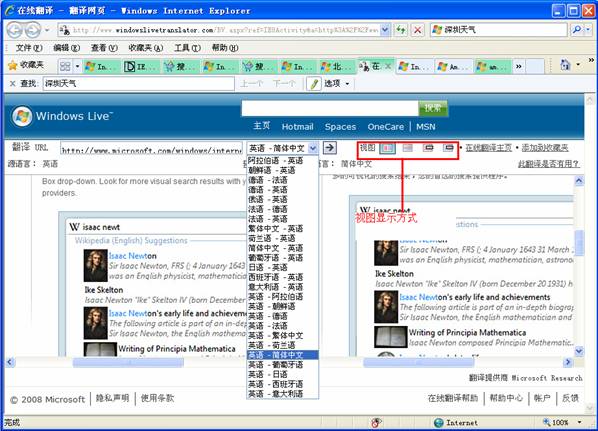Click the Windows Live search box
Viewport: 598px width, 431px height.
pos(330,108)
